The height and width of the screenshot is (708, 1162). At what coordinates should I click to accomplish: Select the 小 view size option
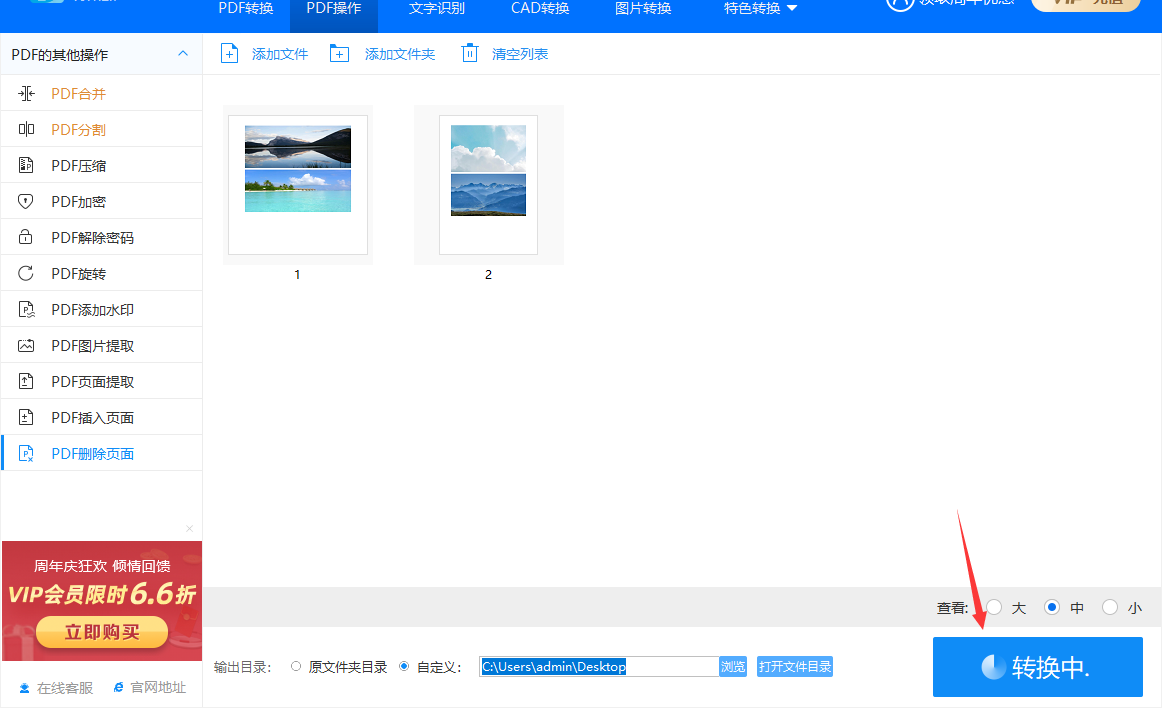[x=1109, y=607]
